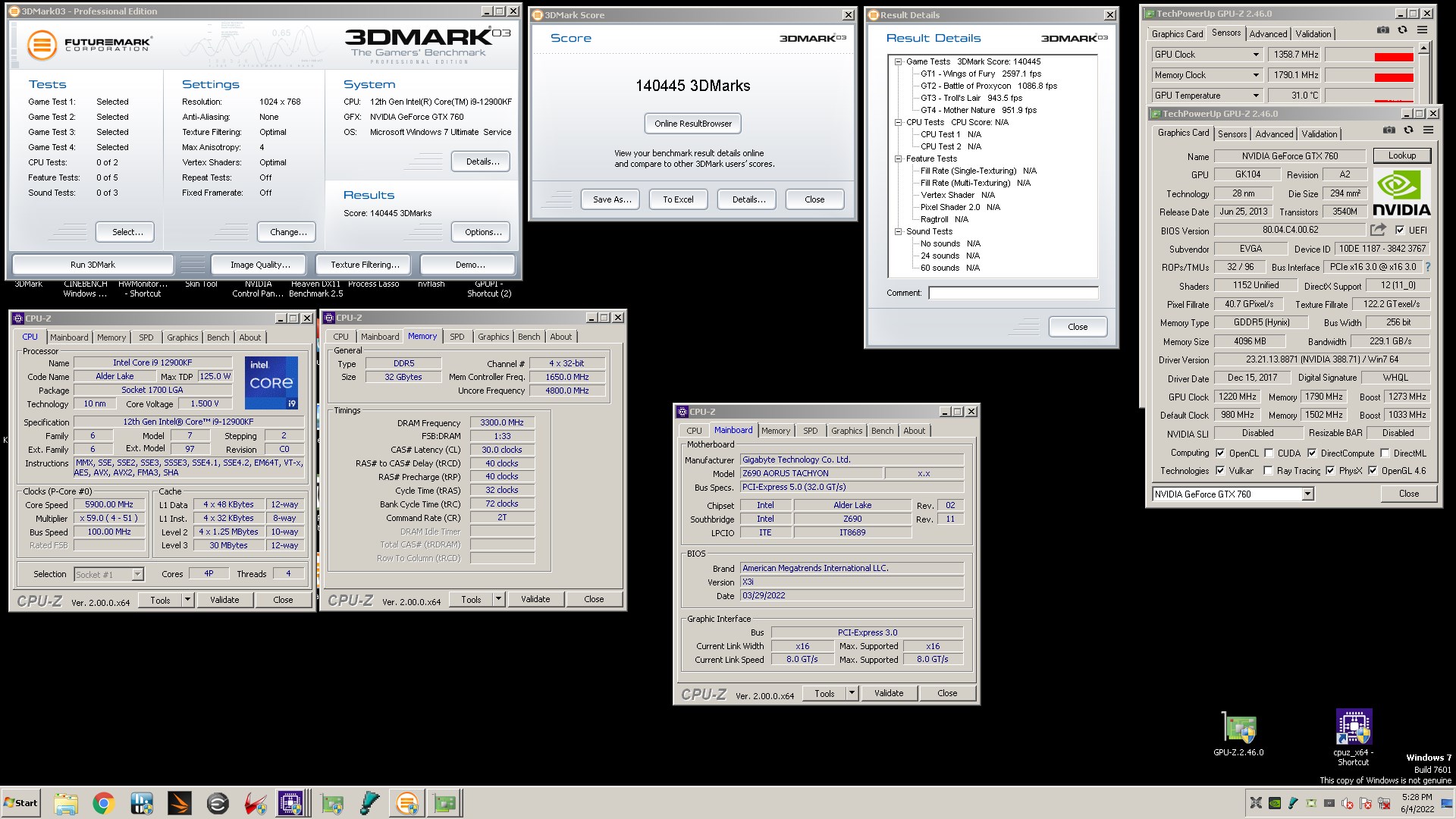Open the cpuz_x64 desktop shortcut
1456x819 pixels.
click(x=1354, y=737)
